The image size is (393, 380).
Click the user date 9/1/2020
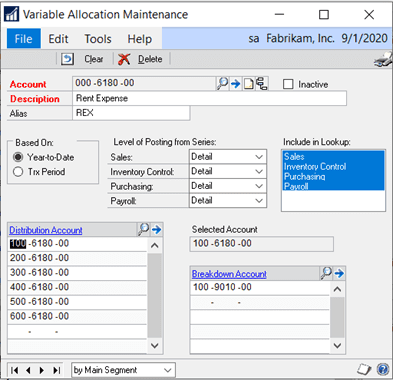click(364, 38)
